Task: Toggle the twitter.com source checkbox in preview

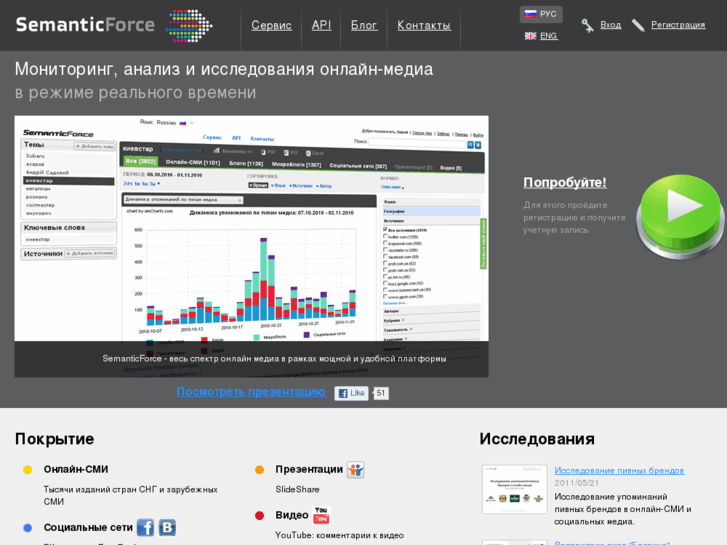Action: [385, 236]
